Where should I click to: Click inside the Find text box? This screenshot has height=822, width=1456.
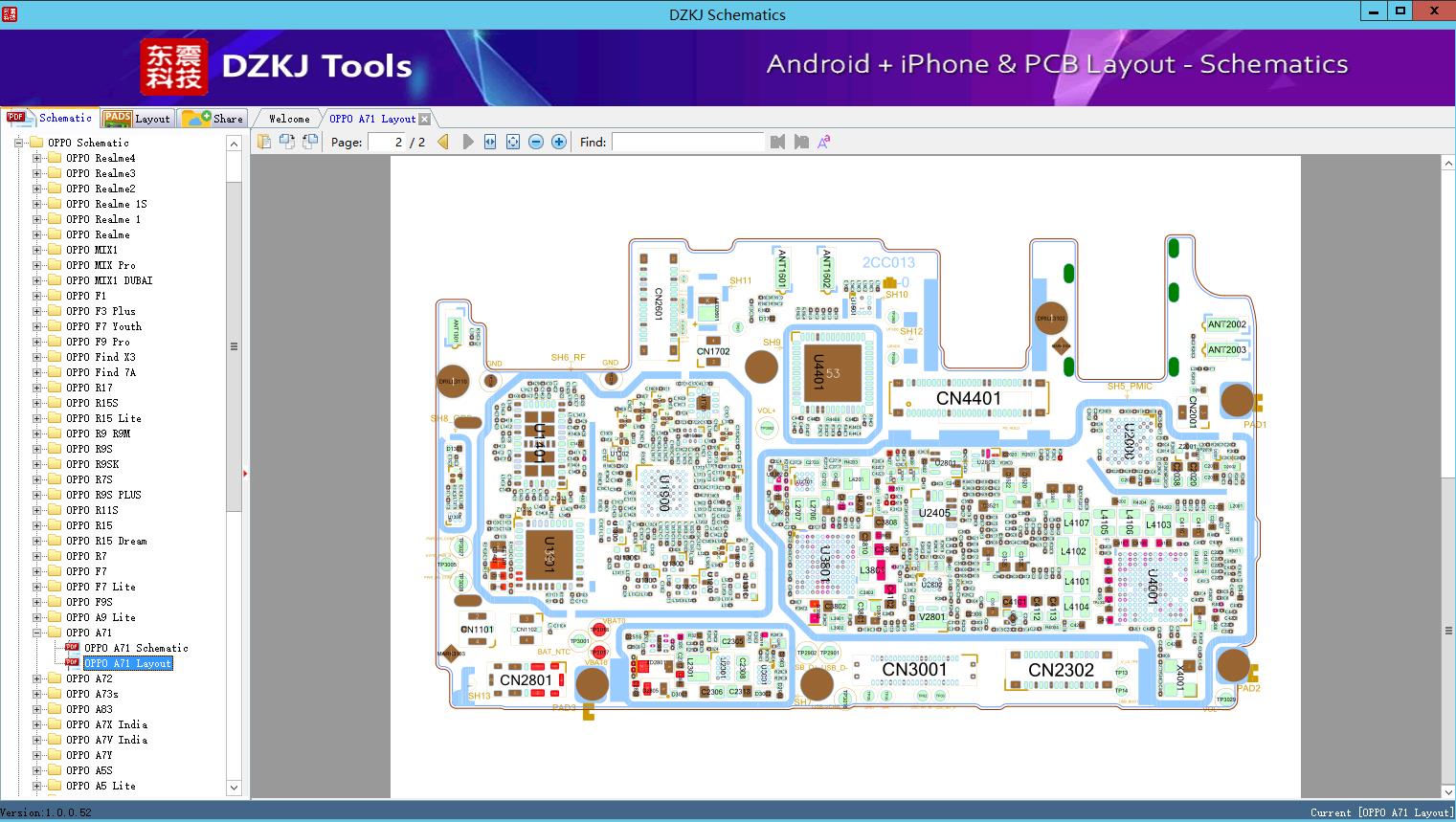(x=687, y=141)
